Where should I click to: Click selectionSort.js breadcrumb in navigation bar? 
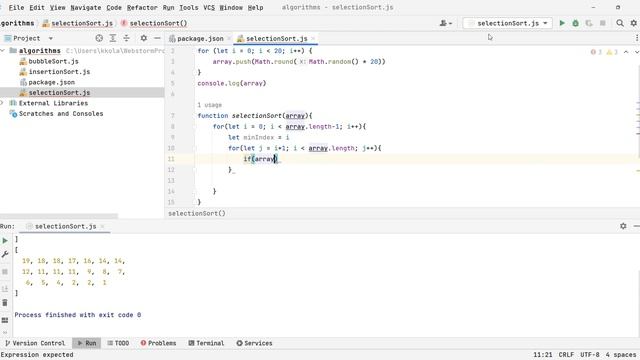(78, 23)
